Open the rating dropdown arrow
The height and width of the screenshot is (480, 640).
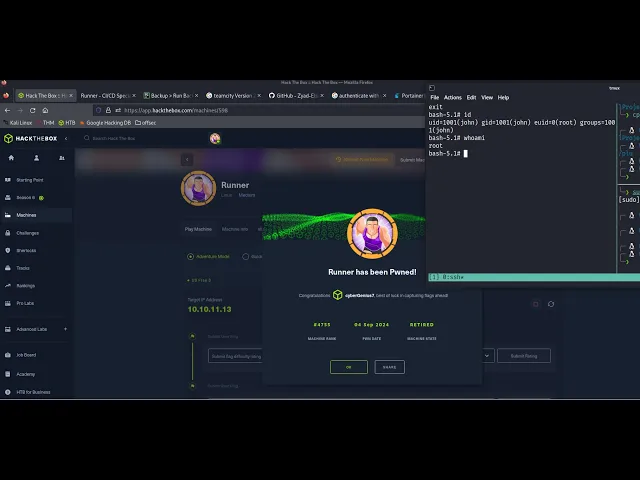coord(487,356)
